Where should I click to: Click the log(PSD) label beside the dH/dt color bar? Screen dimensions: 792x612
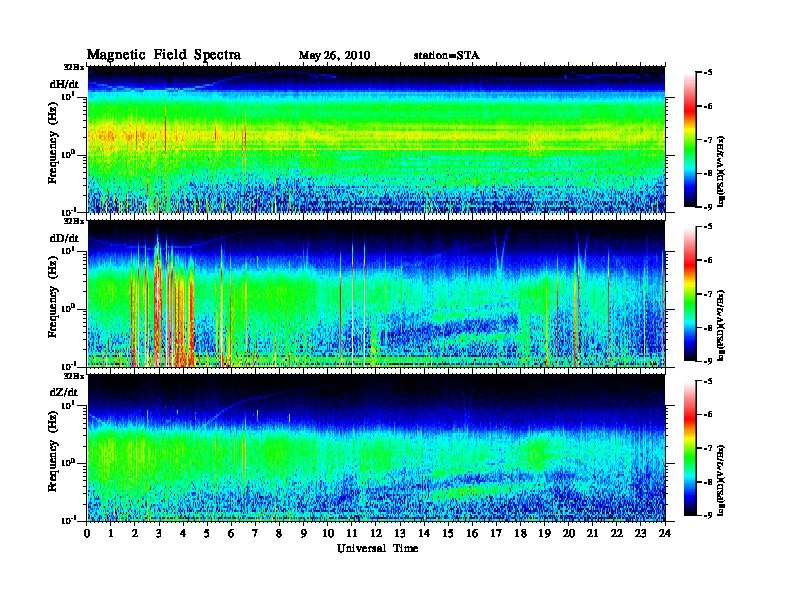[722, 171]
